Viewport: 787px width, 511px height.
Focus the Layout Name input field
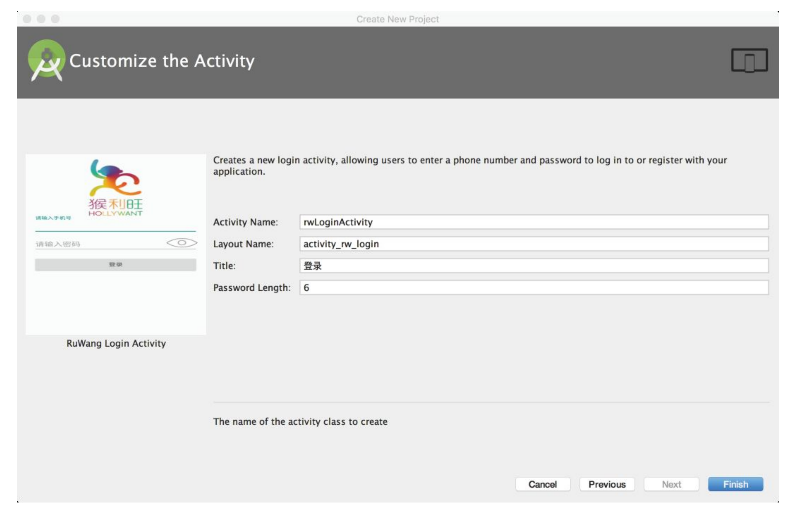(x=533, y=244)
